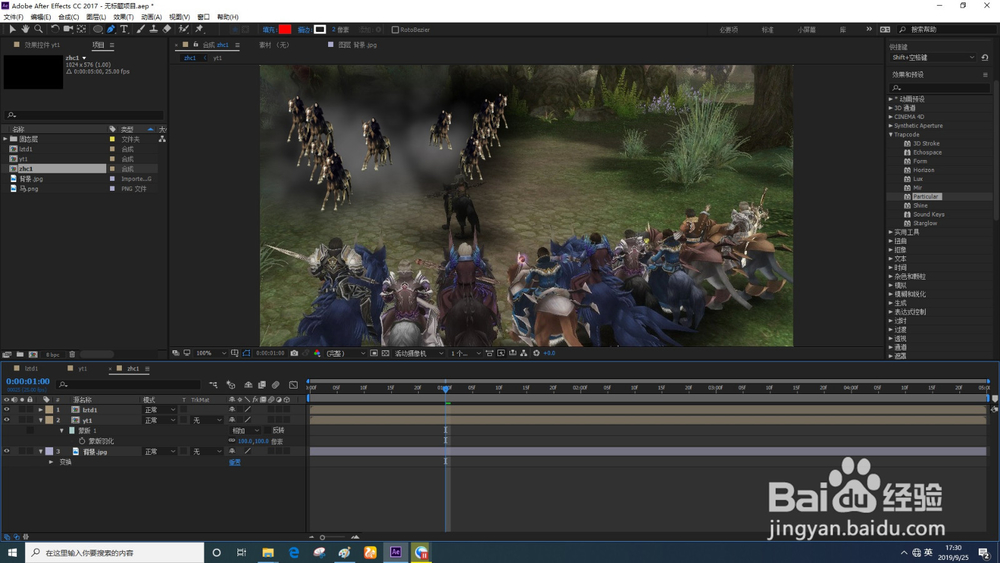This screenshot has width=1000, height=563.
Task: Hide the lztd1 layer with eye icon
Action: [7, 410]
